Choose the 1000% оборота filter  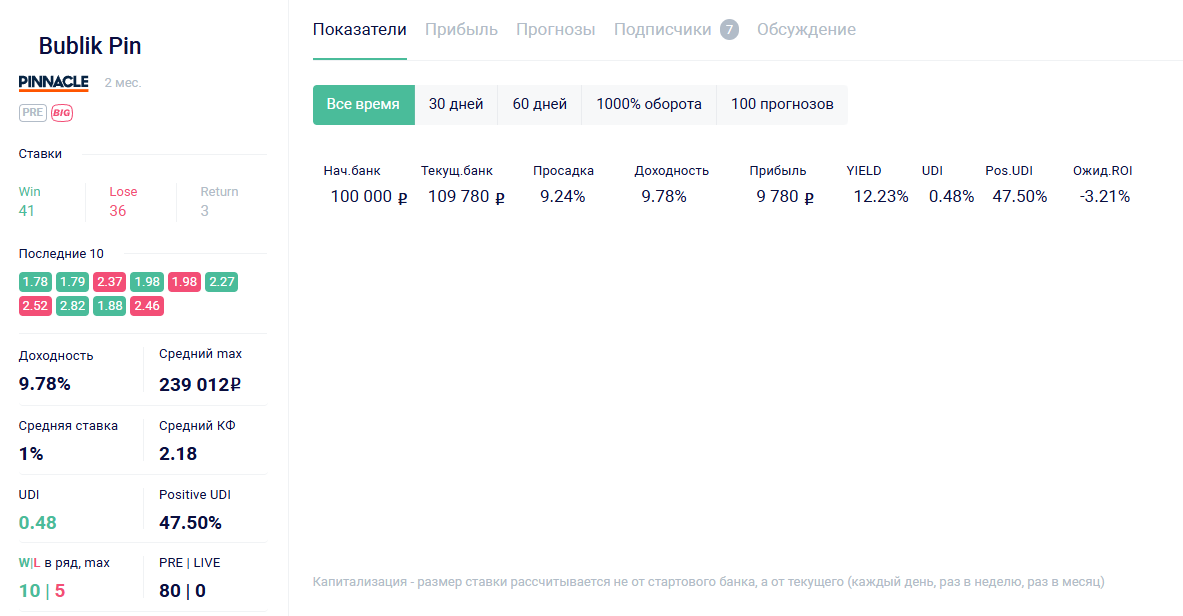[649, 104]
